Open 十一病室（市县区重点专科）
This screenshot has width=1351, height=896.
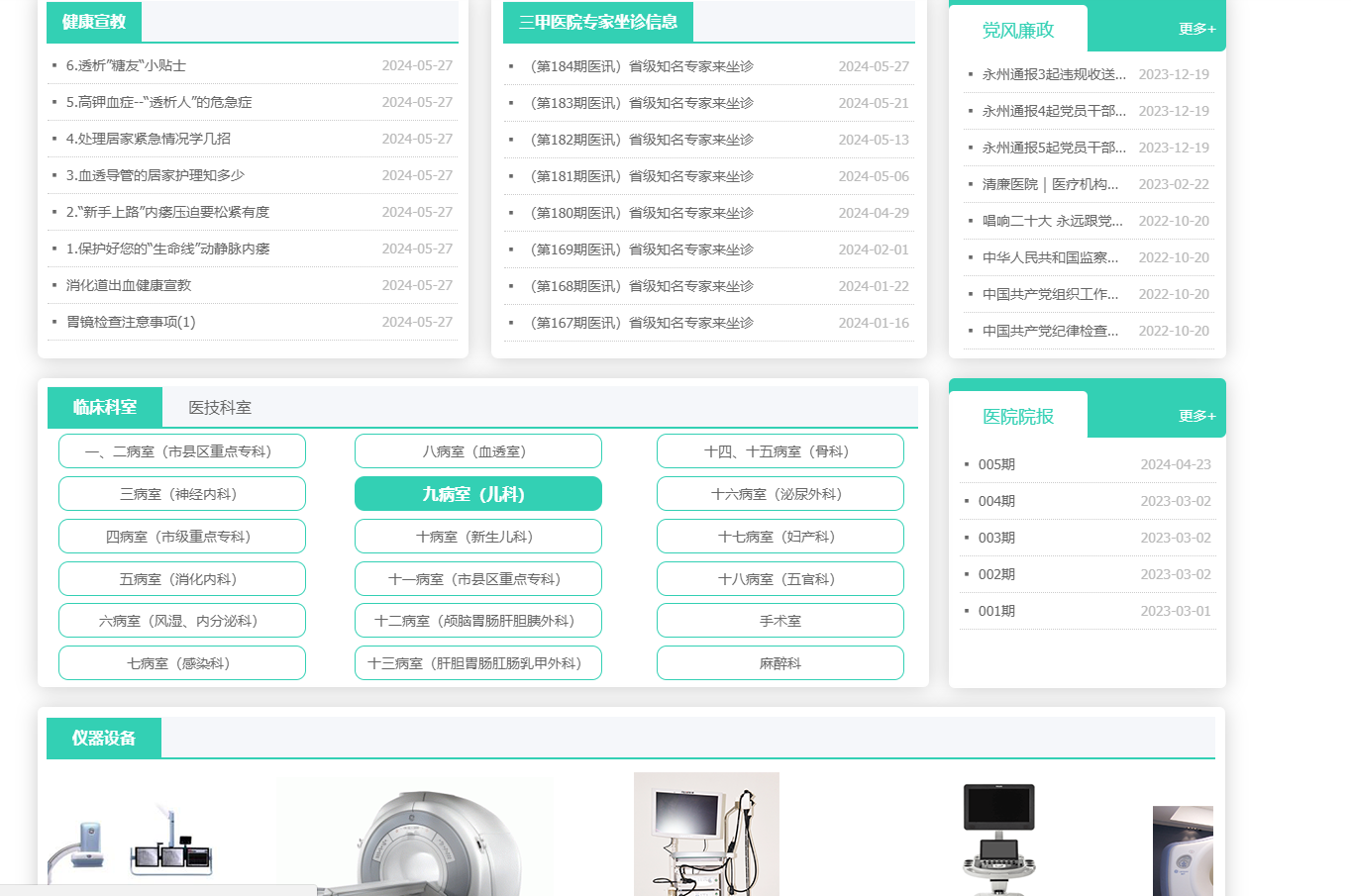click(478, 579)
